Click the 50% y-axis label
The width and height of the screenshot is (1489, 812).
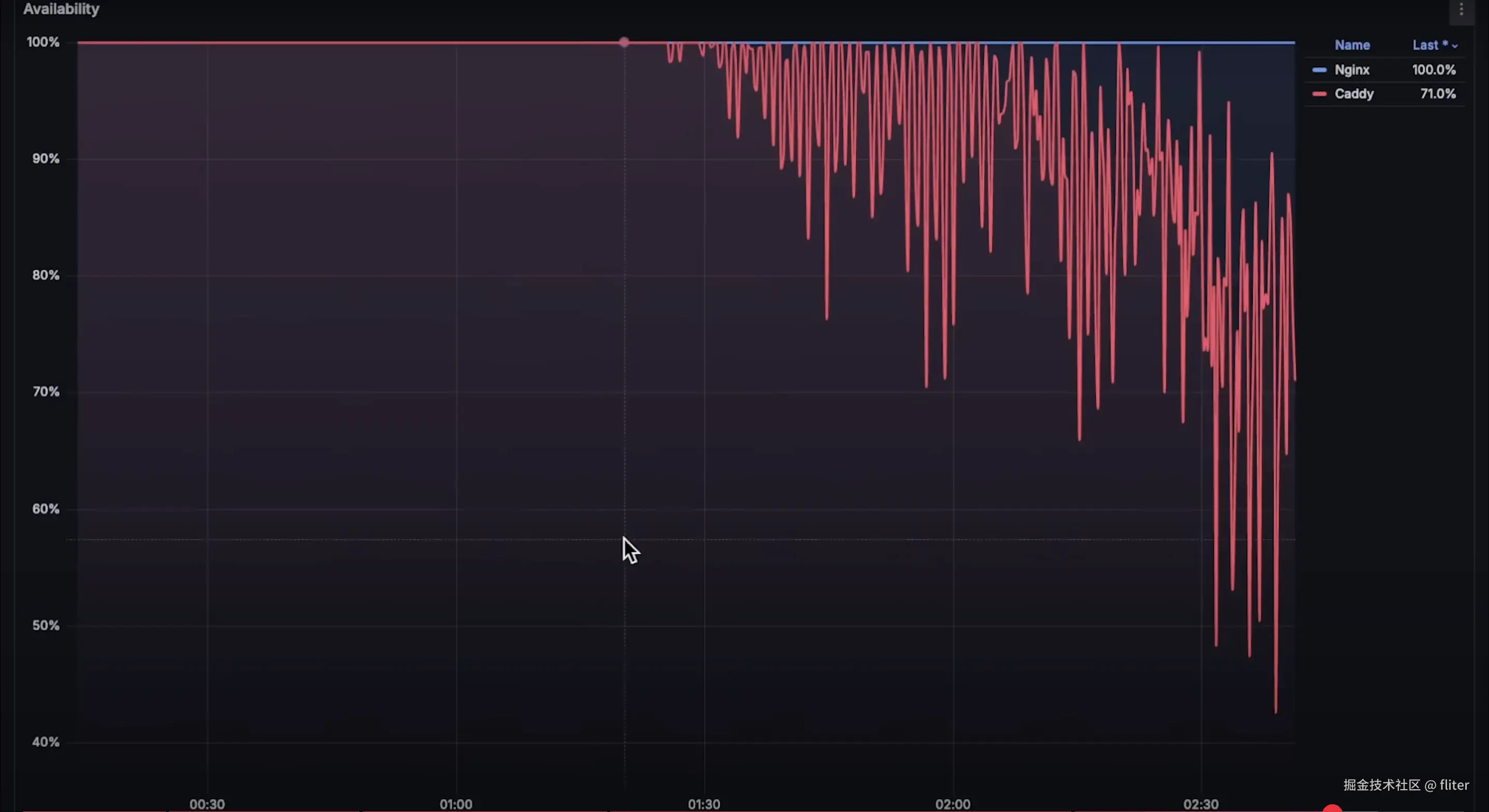point(46,626)
